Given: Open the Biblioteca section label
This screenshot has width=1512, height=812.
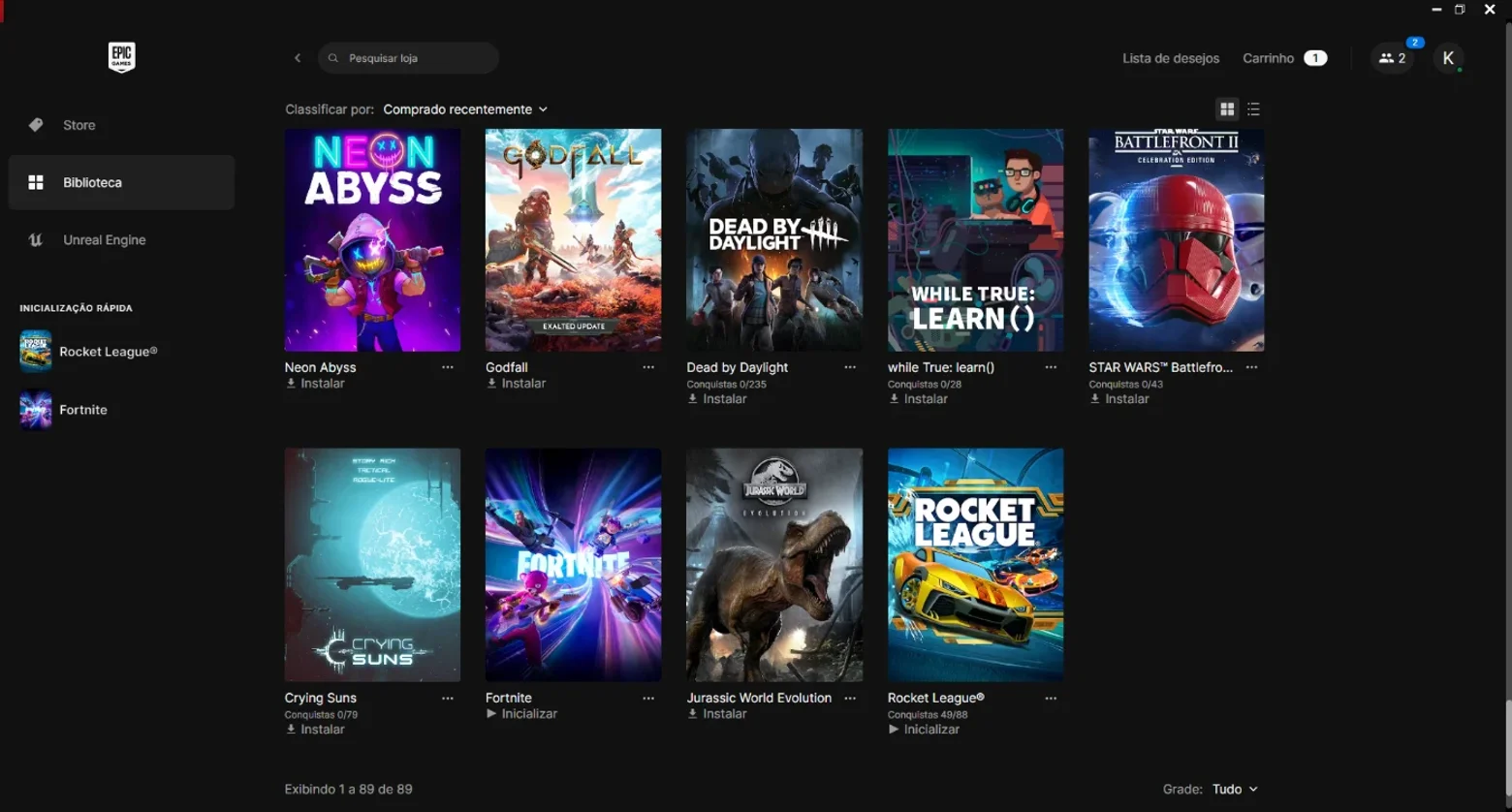Looking at the screenshot, I should point(92,182).
